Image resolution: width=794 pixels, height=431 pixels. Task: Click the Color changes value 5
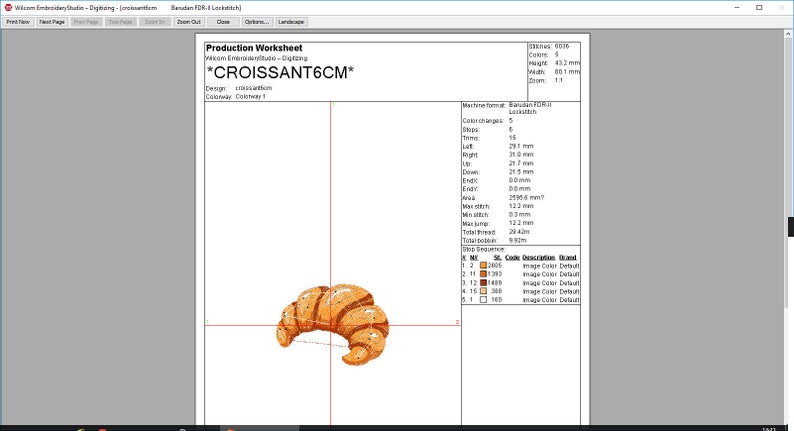click(511, 121)
